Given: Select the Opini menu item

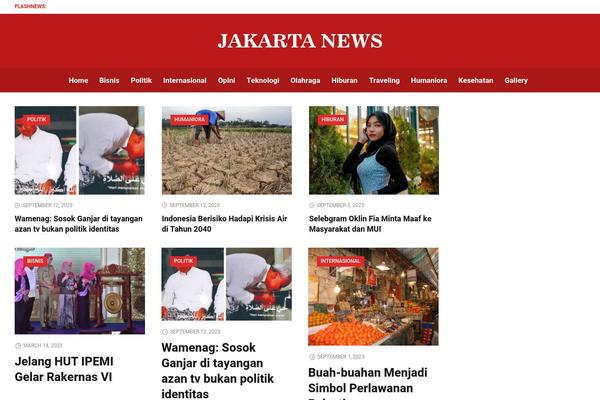Looking at the screenshot, I should tap(227, 80).
